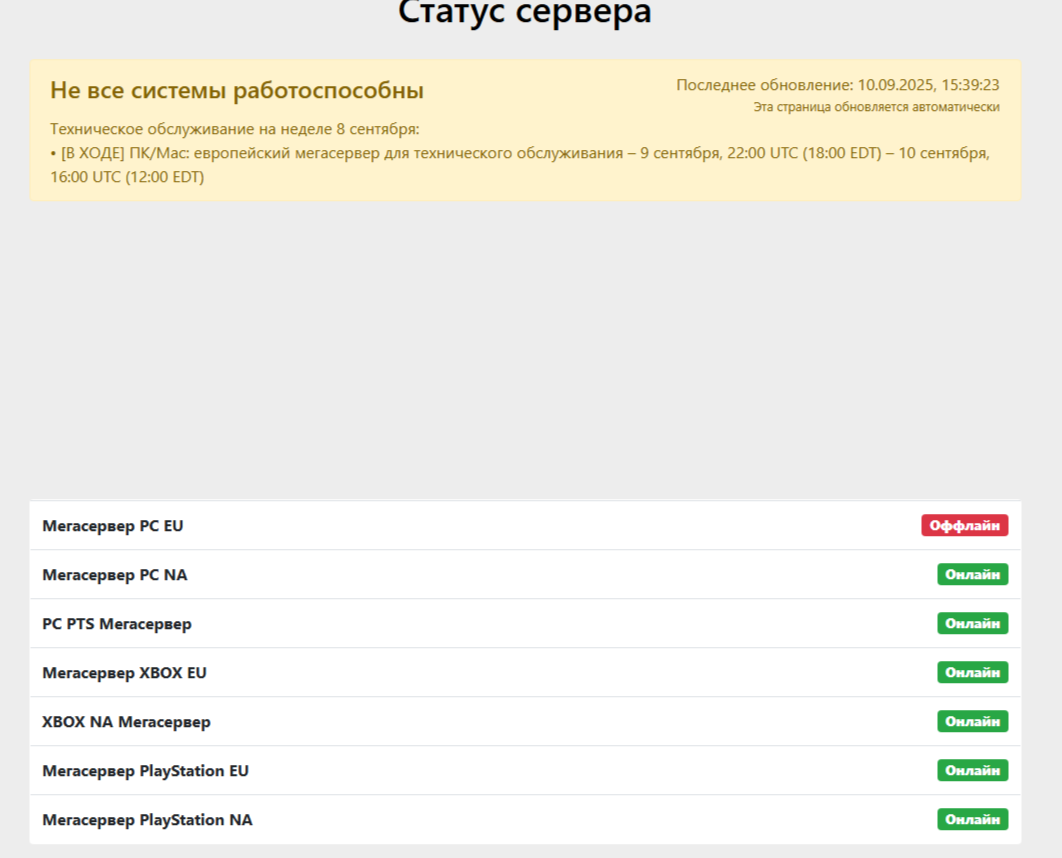Select the Мегасервер PlayStation NA row label

(x=147, y=820)
